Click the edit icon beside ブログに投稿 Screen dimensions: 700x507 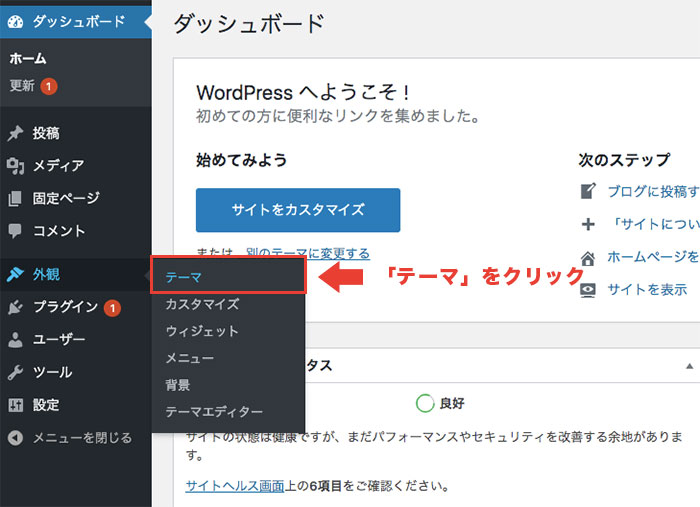(x=588, y=191)
